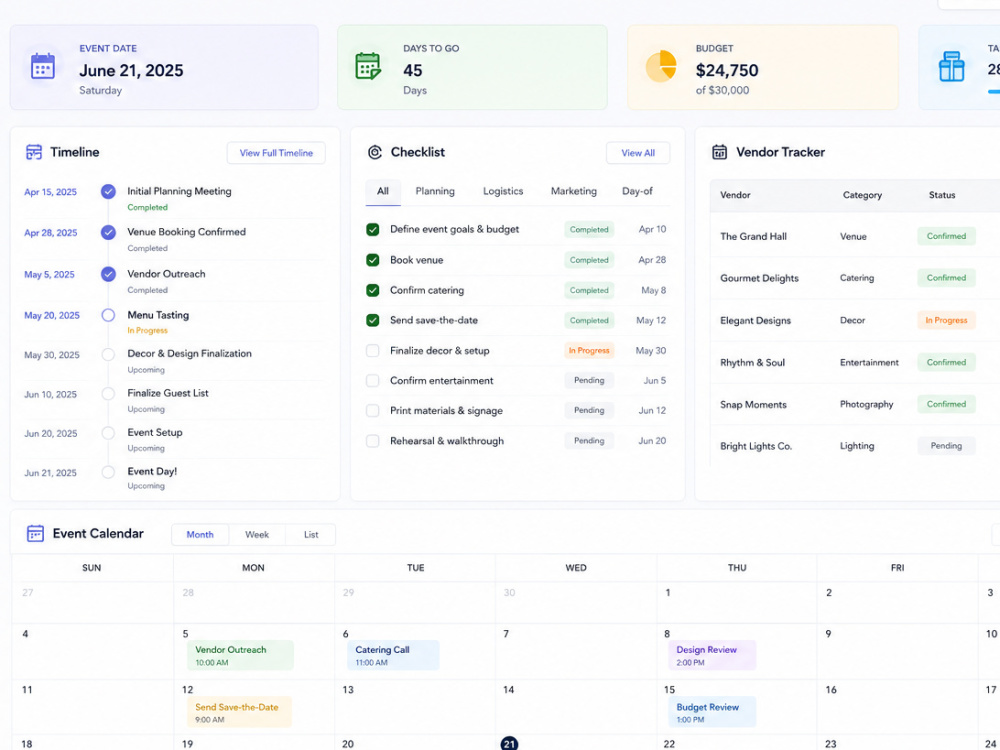The width and height of the screenshot is (1000, 750).
Task: Click Pending badge for Confirm entertainment
Action: pos(589,381)
